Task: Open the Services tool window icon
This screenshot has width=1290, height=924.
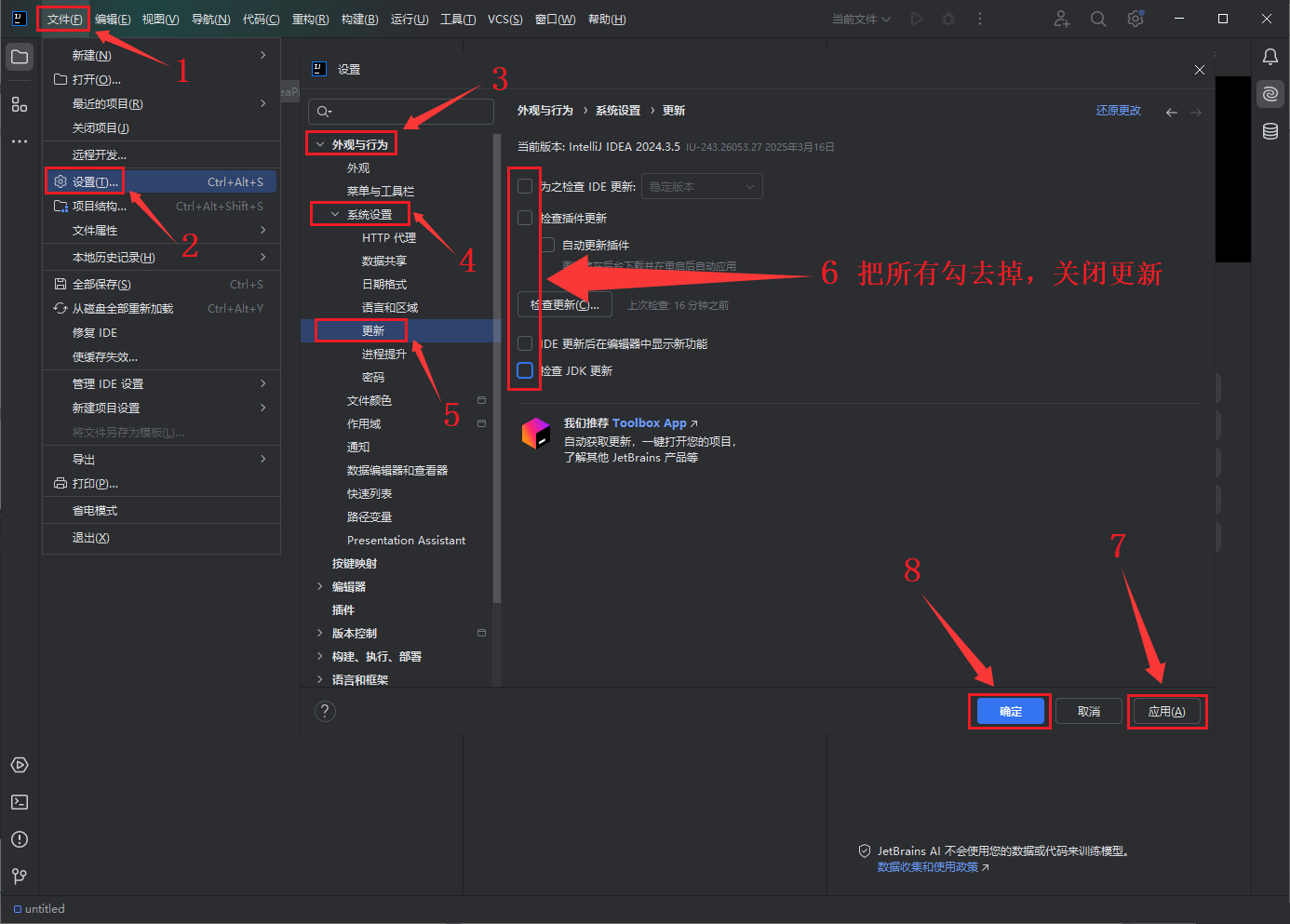Action: (20, 765)
